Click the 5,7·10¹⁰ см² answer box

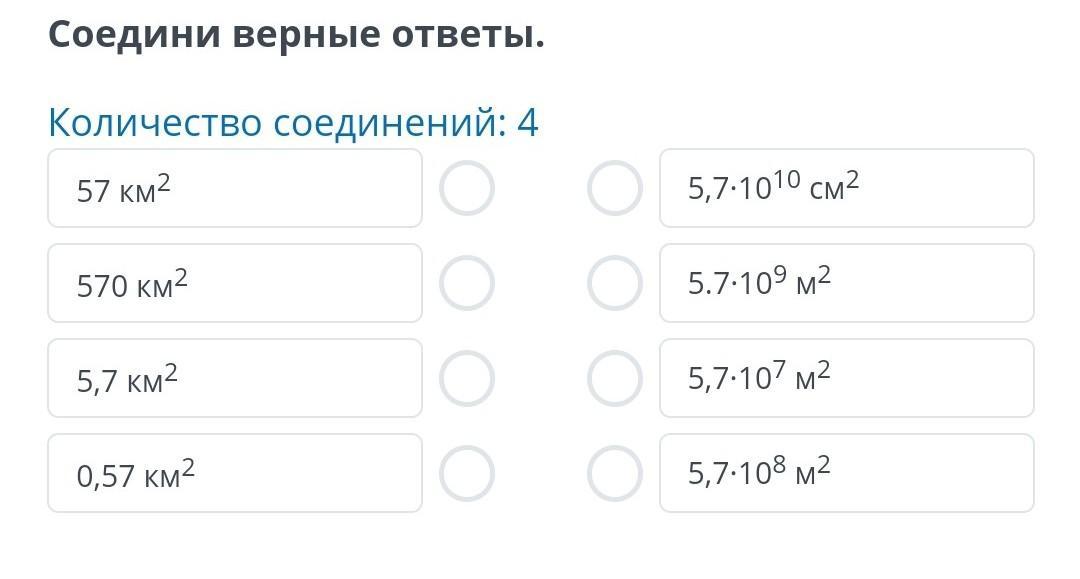click(x=846, y=188)
